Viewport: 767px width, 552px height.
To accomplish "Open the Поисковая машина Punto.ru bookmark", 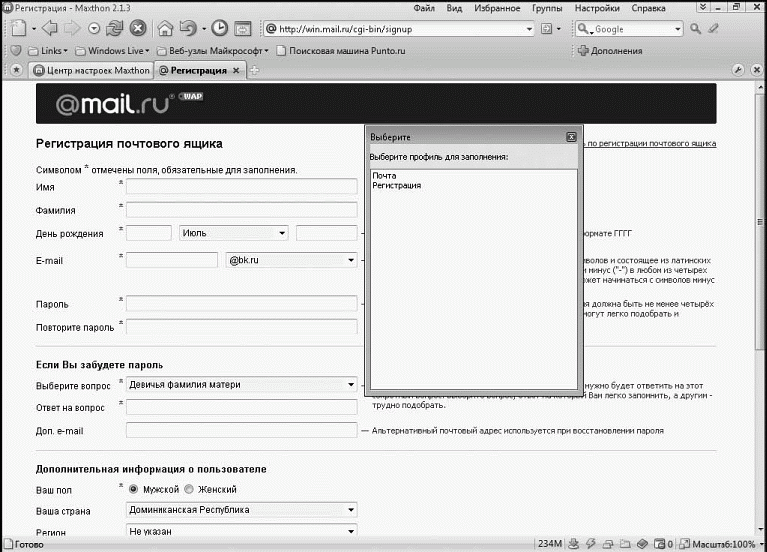I will pyautogui.click(x=341, y=51).
